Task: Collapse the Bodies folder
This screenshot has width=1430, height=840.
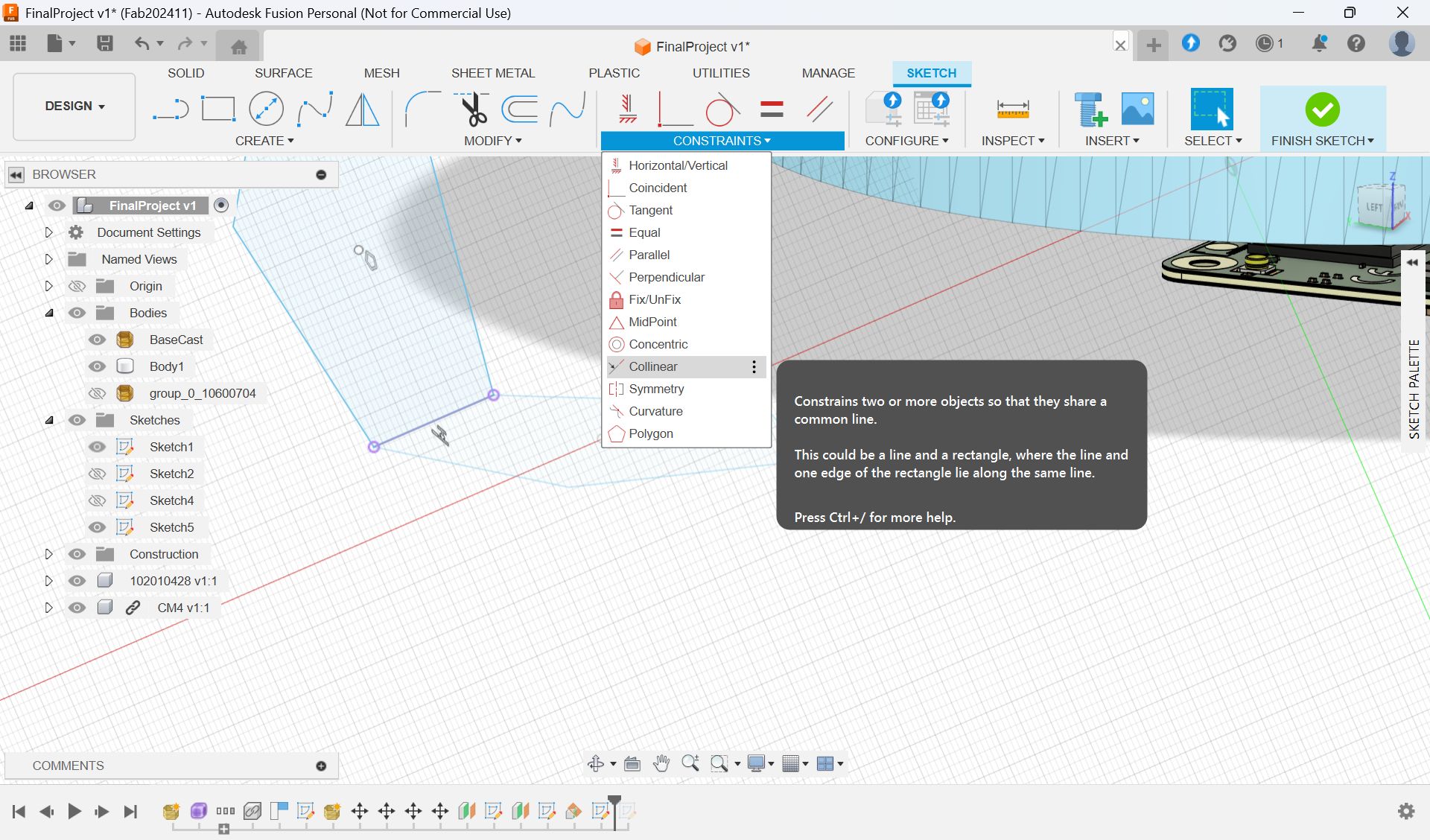Action: 49,313
